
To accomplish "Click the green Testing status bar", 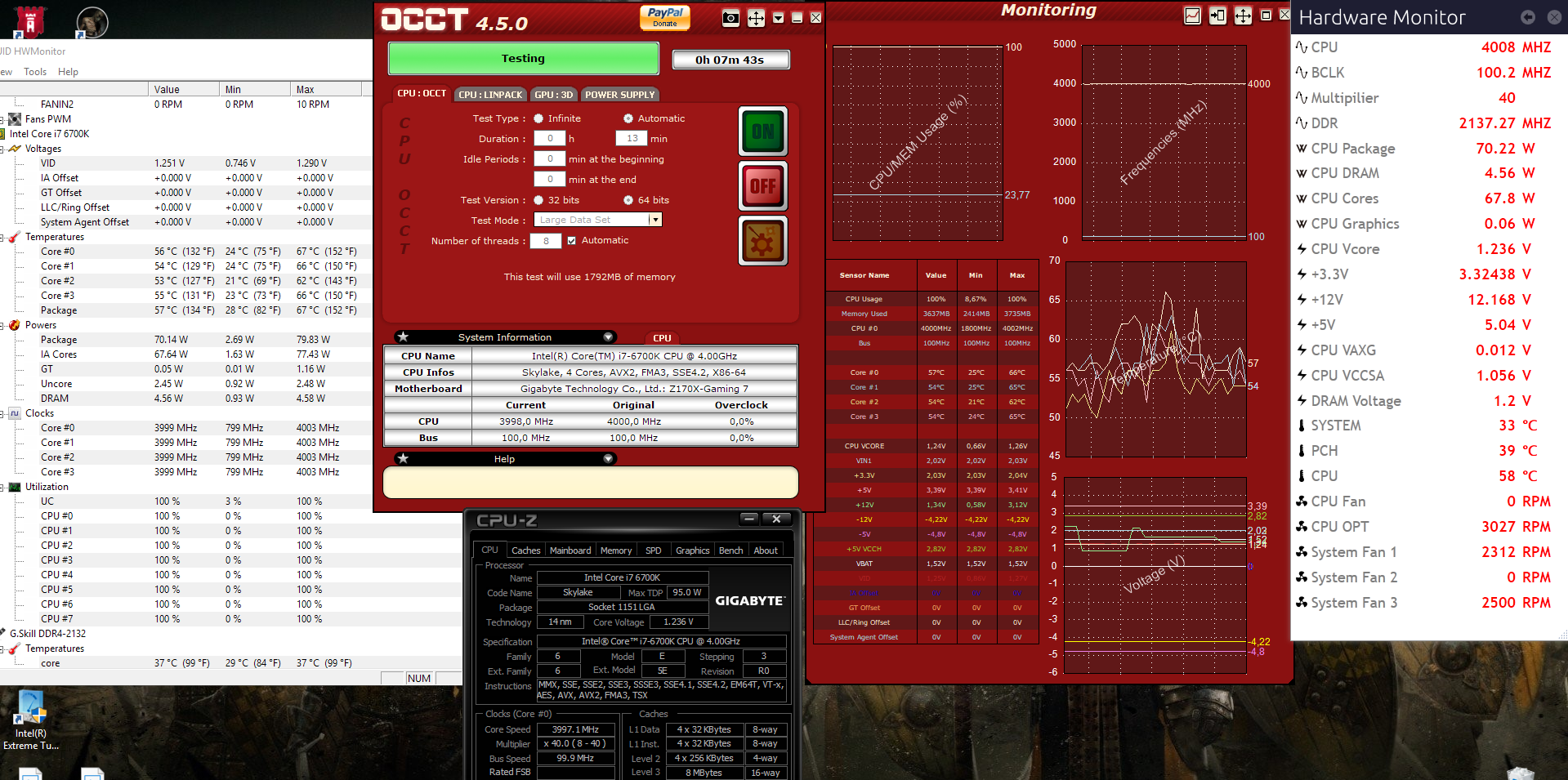I will (523, 59).
